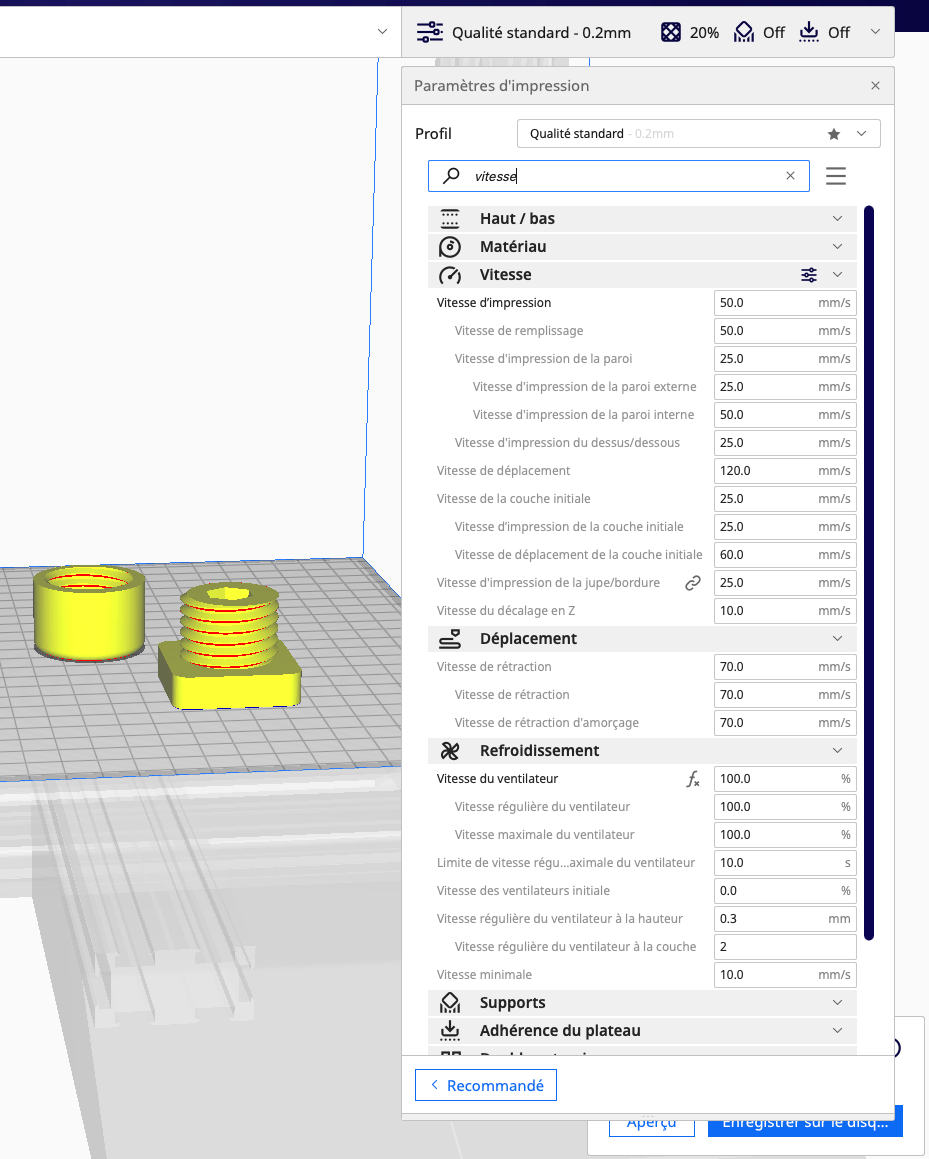
Task: Edit Vitesse maximale du ventilateur value
Action: pos(785,835)
